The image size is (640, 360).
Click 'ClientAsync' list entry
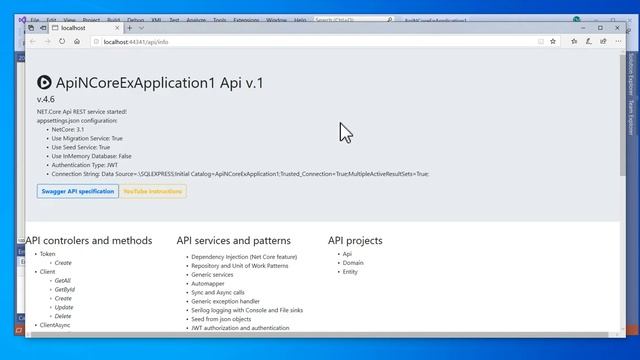coord(55,325)
